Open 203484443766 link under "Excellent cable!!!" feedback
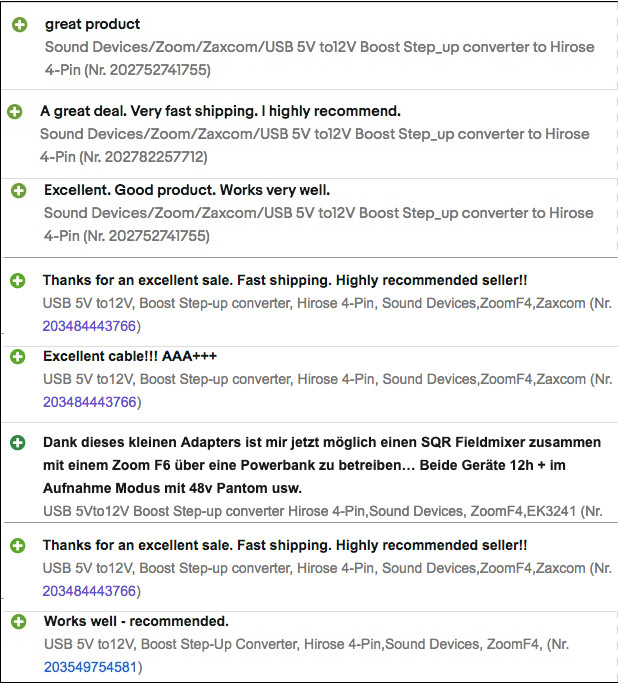 [88, 402]
